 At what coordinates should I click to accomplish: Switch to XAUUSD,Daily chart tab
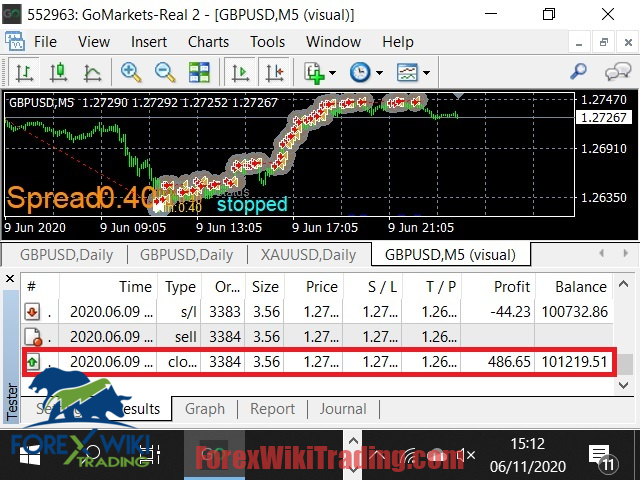308,255
